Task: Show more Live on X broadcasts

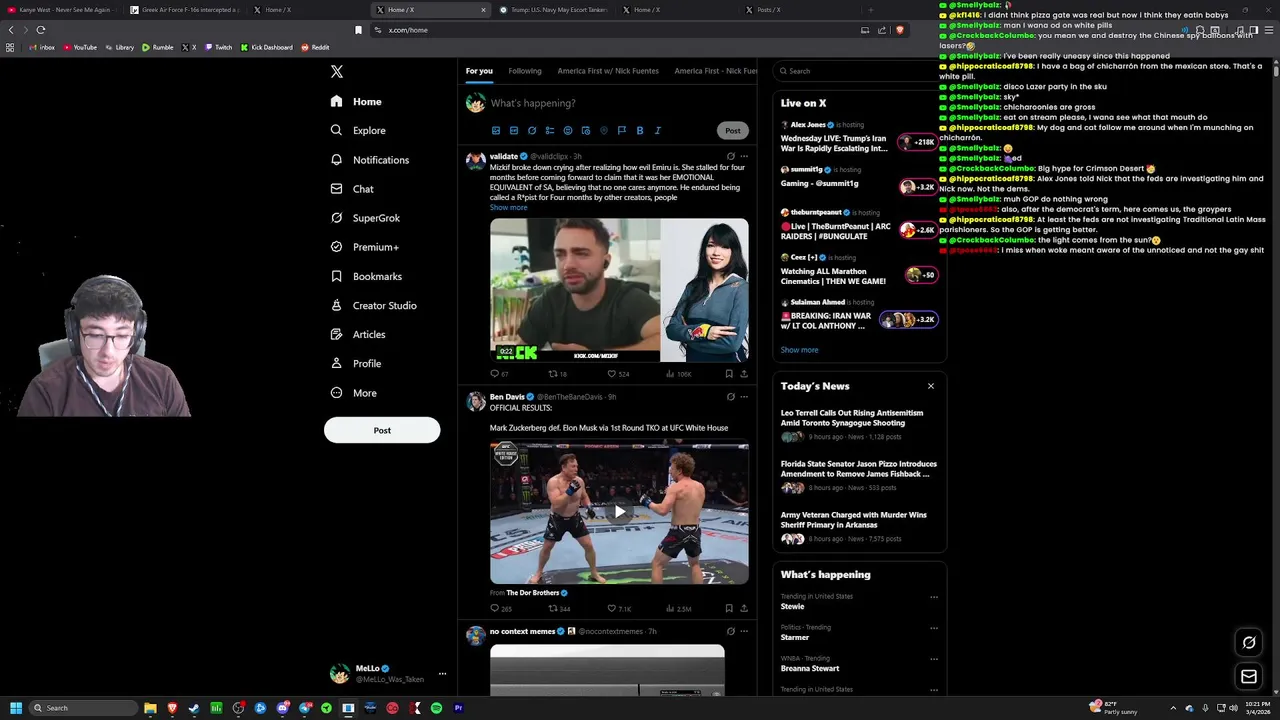Action: coord(799,350)
